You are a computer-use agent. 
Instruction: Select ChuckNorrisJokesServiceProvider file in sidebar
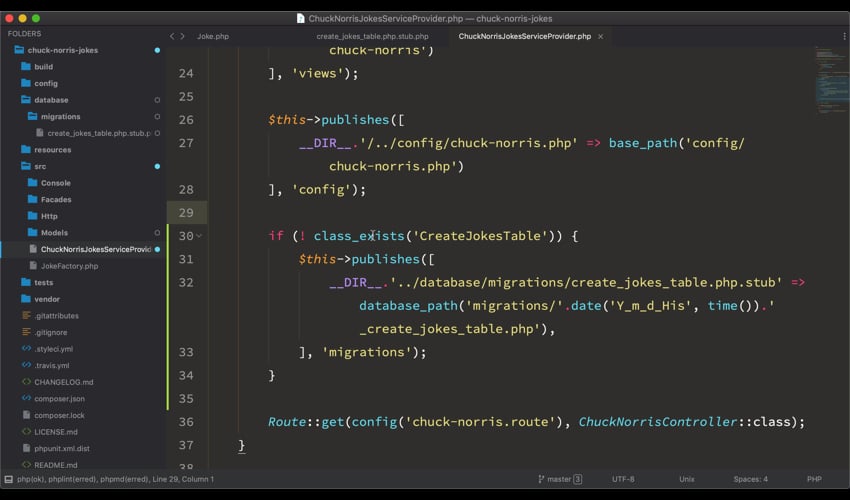[x=95, y=249]
